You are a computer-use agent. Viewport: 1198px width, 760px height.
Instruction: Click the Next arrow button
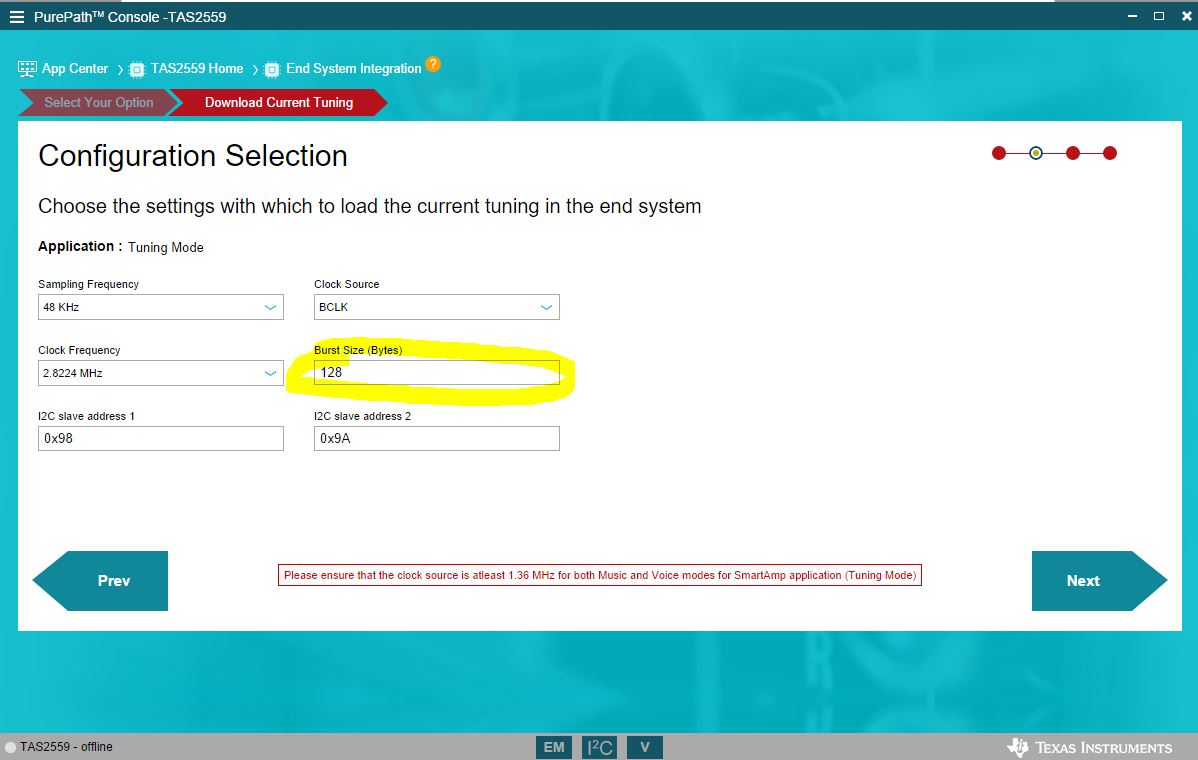coord(1099,581)
